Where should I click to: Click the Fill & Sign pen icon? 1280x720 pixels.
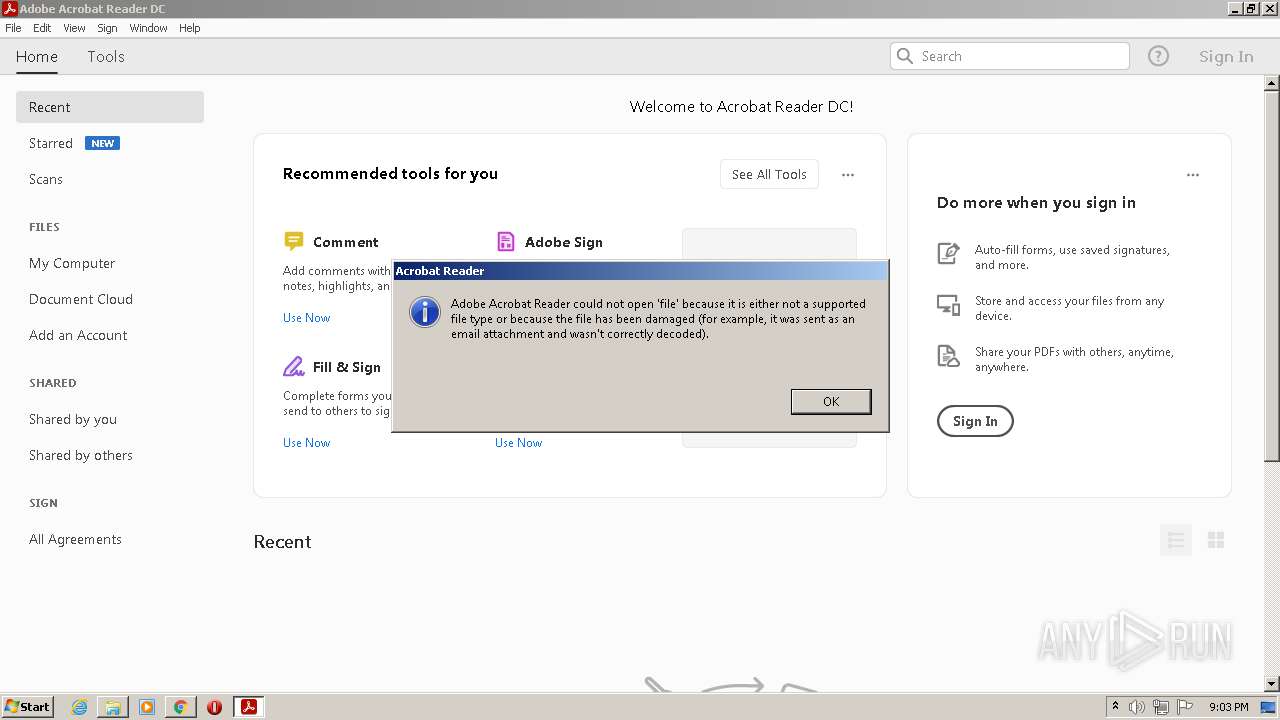click(293, 366)
